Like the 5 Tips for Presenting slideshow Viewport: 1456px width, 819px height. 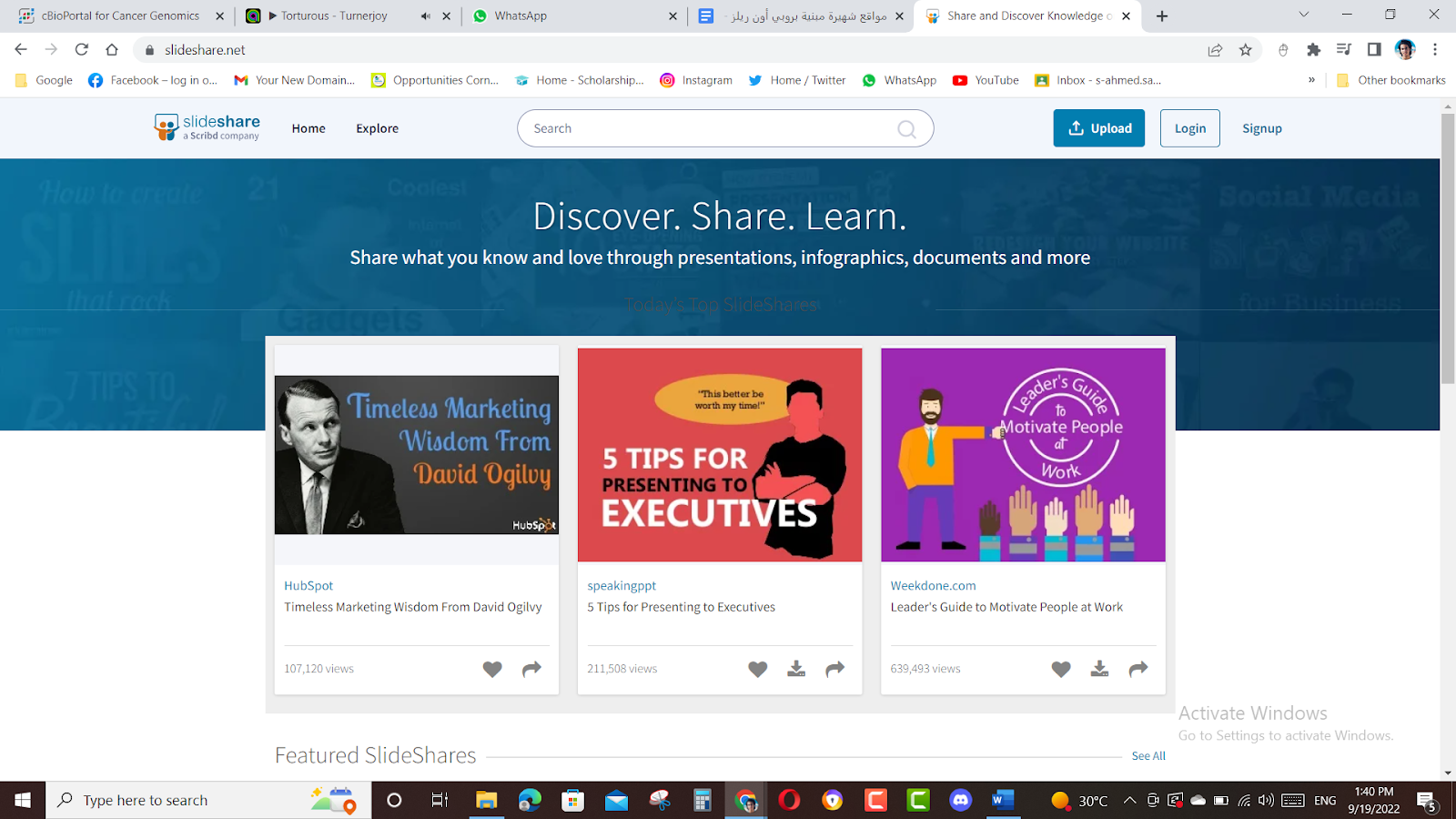click(x=758, y=669)
